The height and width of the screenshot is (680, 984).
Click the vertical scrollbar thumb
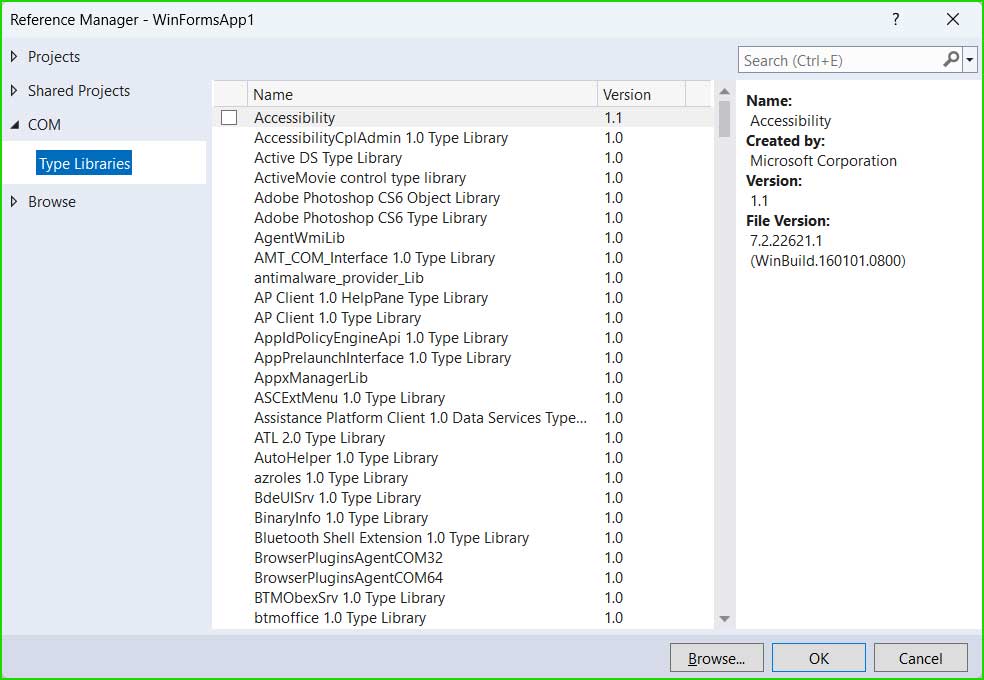724,119
